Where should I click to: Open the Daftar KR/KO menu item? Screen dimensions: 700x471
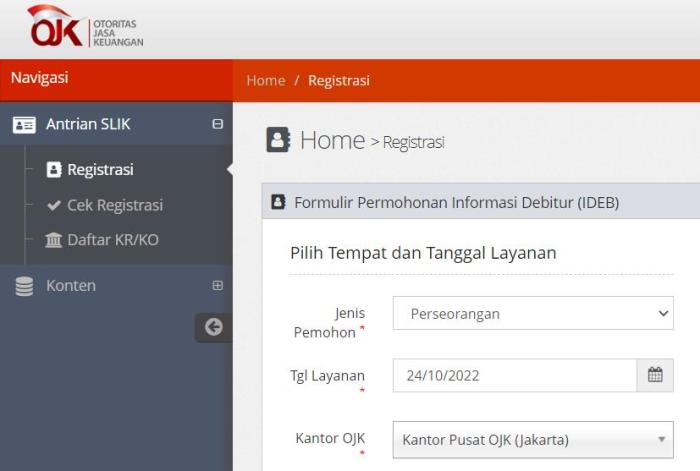pyautogui.click(x=113, y=240)
